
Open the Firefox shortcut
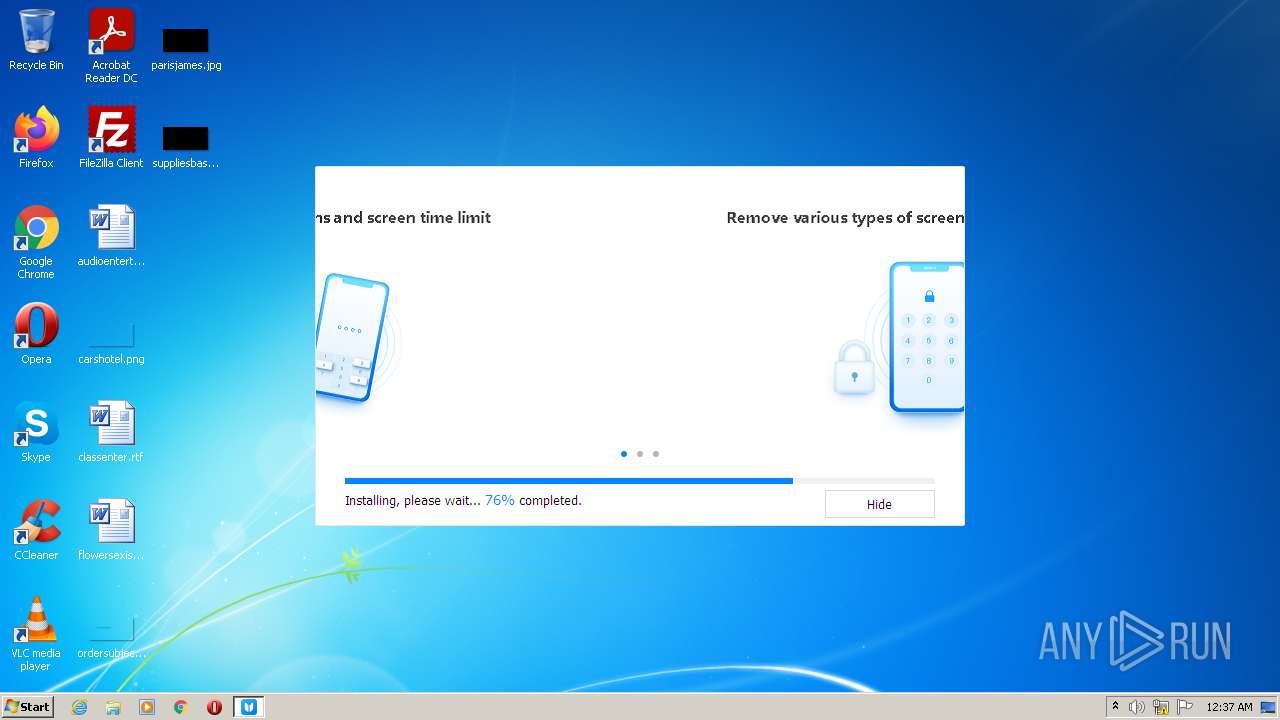36,138
